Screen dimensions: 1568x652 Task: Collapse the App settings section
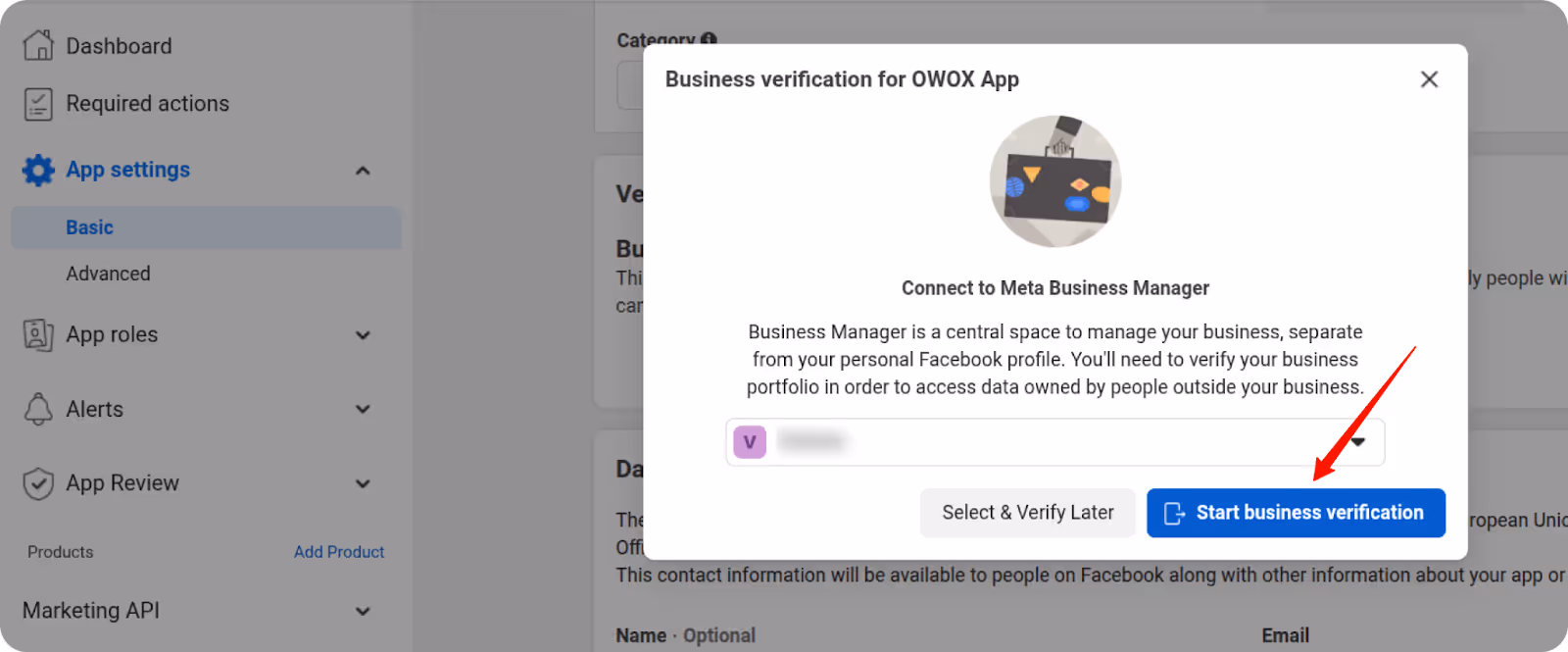pyautogui.click(x=363, y=169)
